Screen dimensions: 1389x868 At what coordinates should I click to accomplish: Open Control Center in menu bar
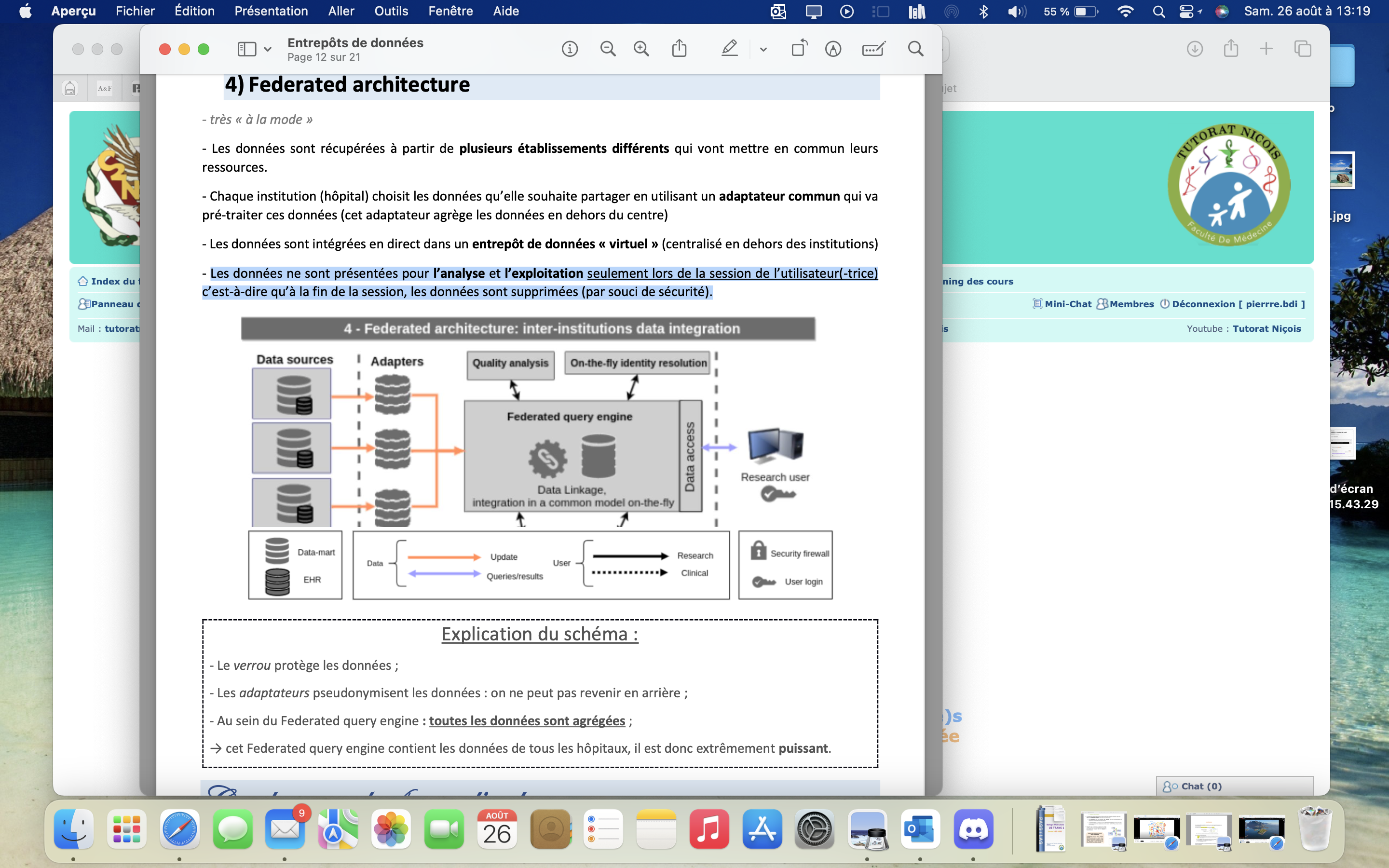click(x=1187, y=12)
